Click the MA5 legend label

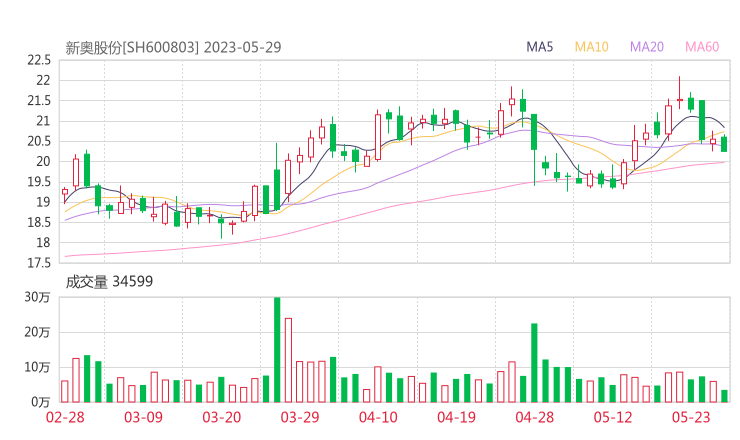click(539, 47)
